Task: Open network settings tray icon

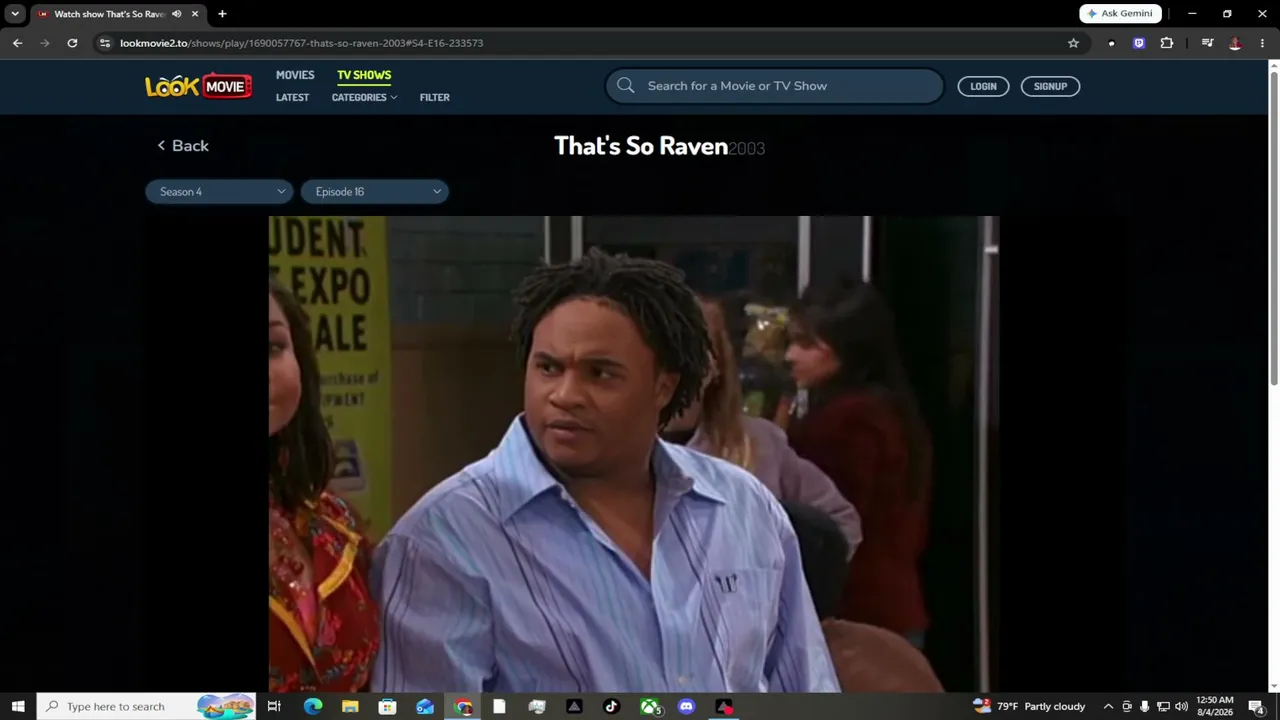Action: [1163, 706]
